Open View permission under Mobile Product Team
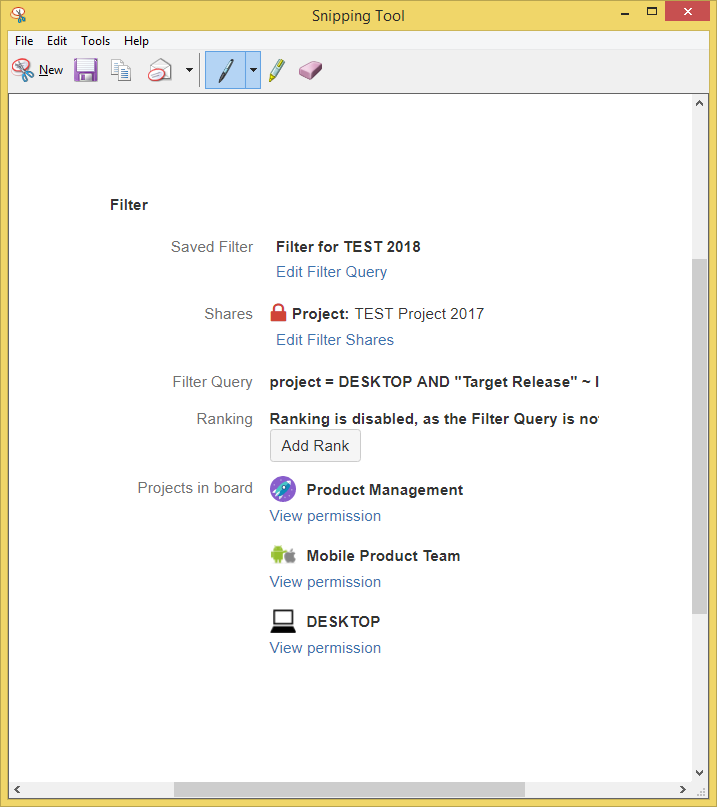Viewport: 717px width, 807px height. [x=325, y=582]
